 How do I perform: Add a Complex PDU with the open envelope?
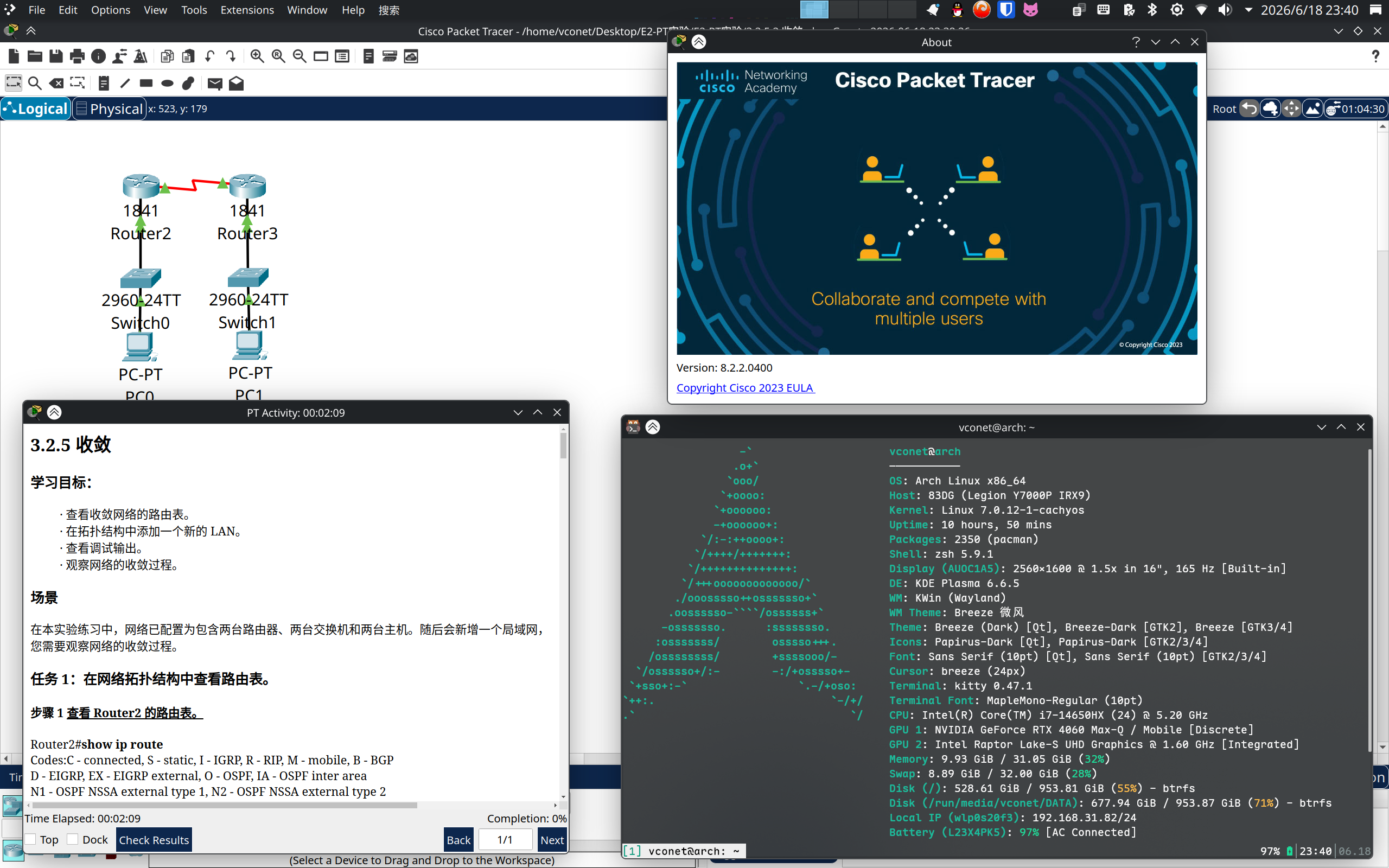coord(237,83)
